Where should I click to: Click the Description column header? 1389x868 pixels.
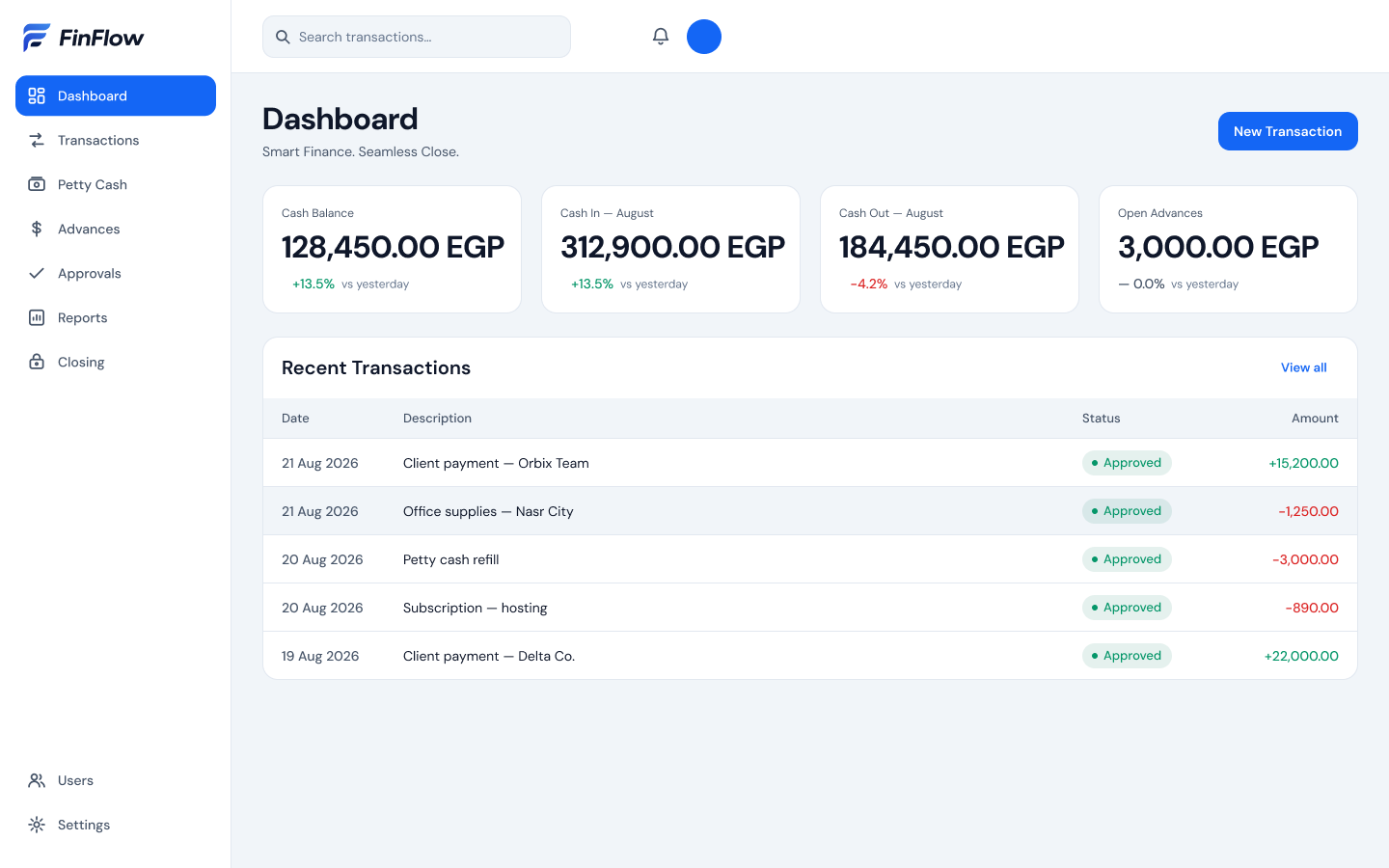click(x=437, y=418)
